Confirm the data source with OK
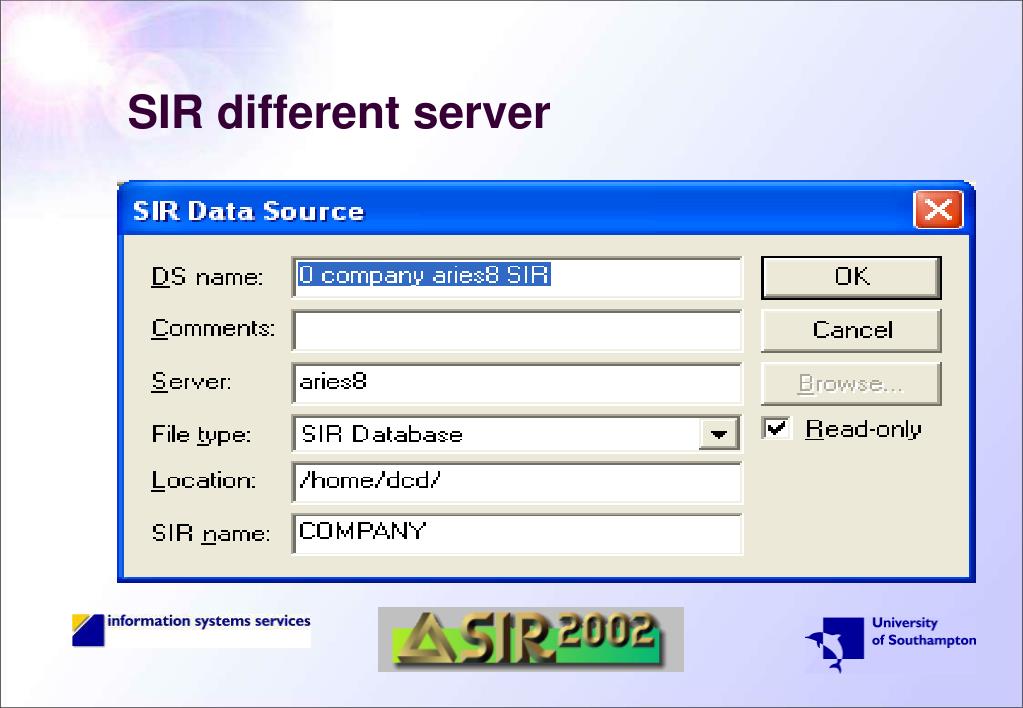This screenshot has height=708, width=1023. (x=851, y=277)
